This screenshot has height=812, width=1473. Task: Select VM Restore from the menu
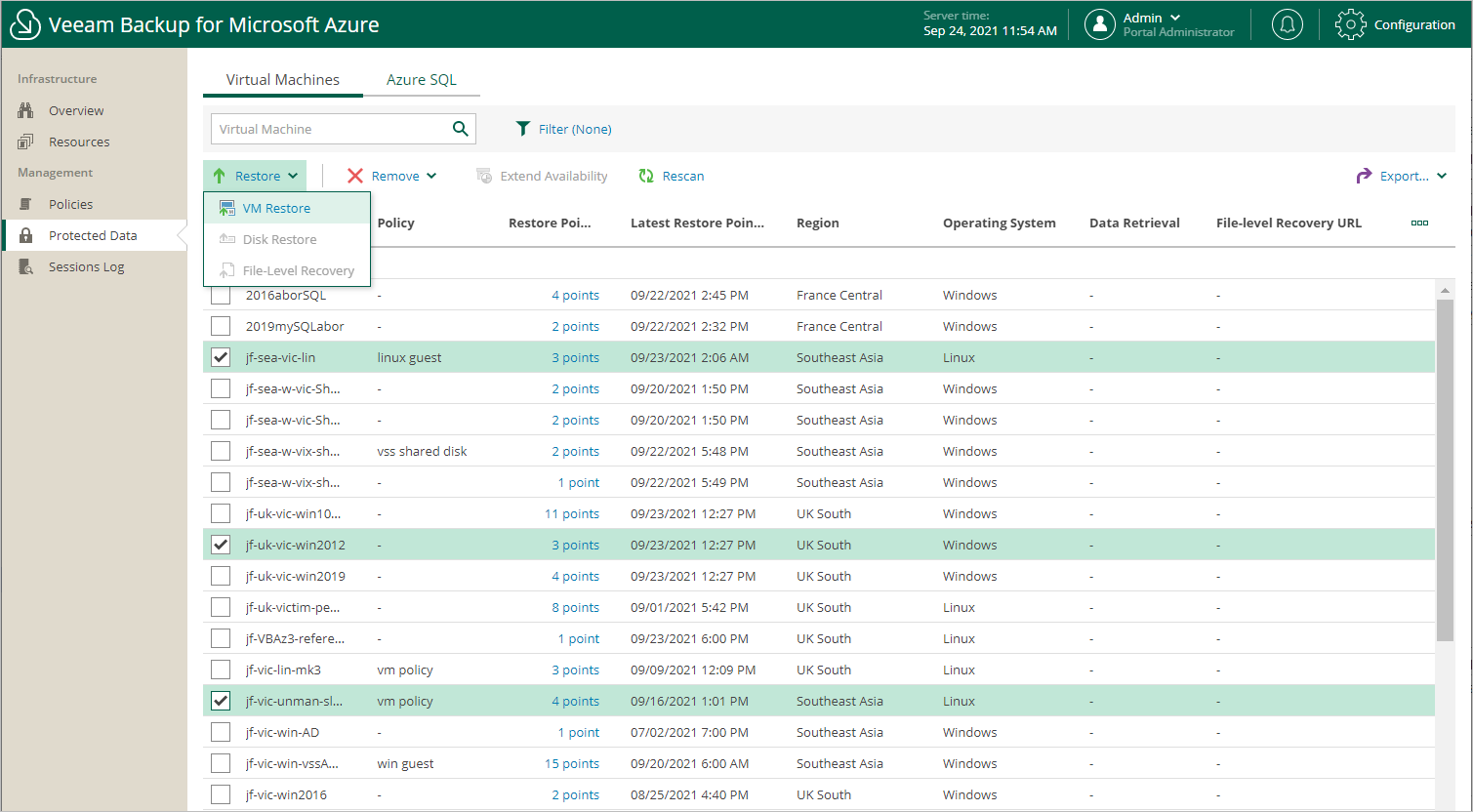coord(287,208)
